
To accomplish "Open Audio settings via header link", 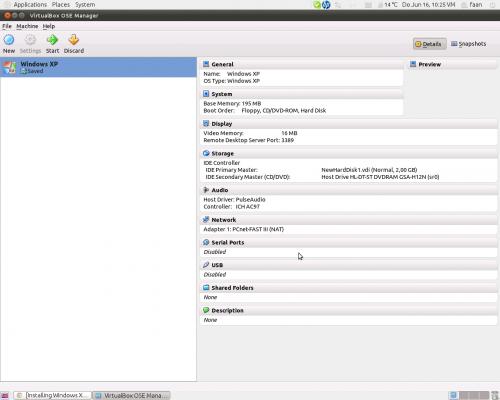I will tap(220, 190).
